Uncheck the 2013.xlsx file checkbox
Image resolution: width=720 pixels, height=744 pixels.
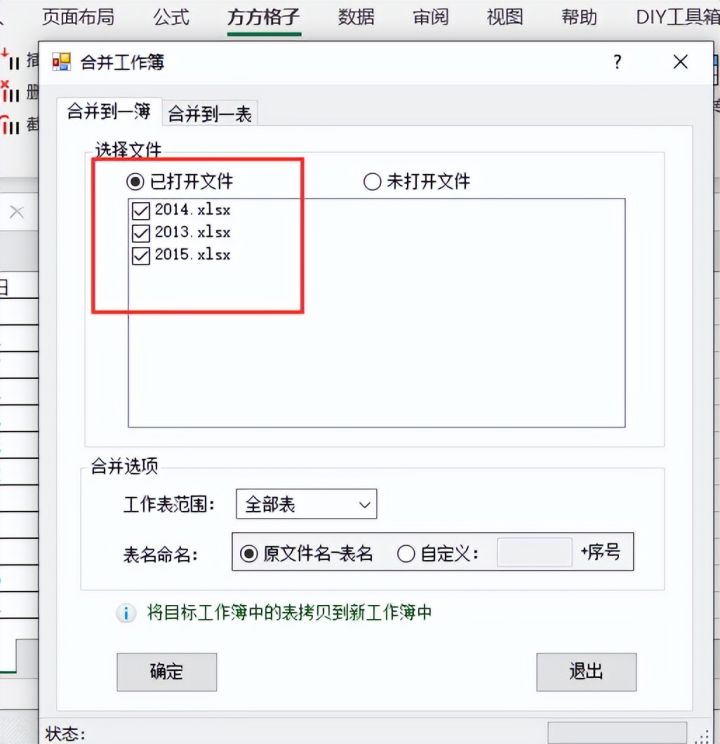[x=140, y=232]
